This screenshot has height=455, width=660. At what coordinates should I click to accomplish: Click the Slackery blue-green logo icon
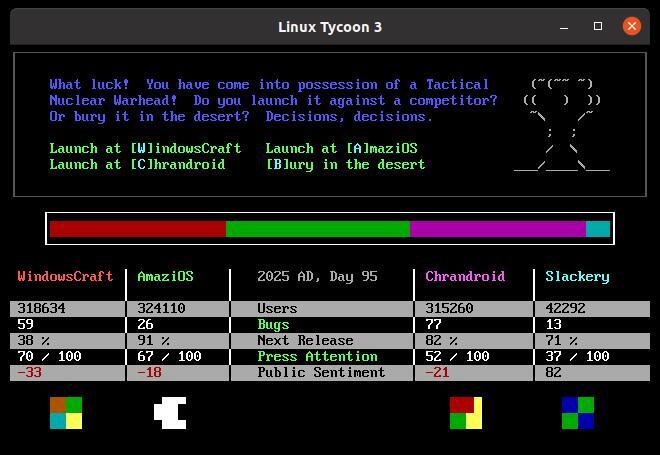578,412
